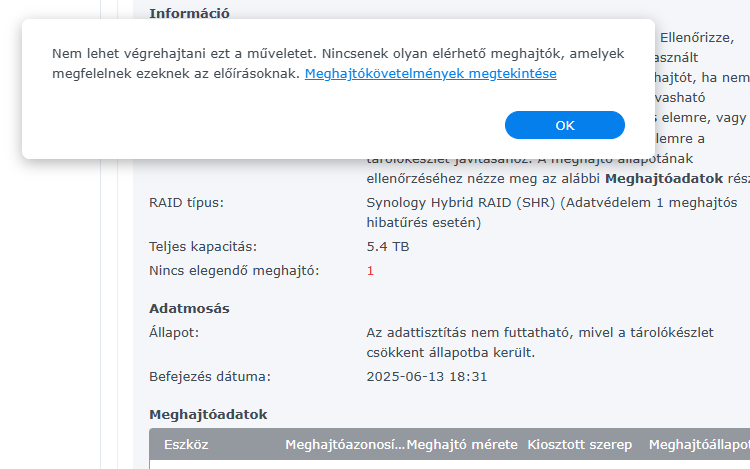Sort by the Eszköz column header

(x=186, y=444)
